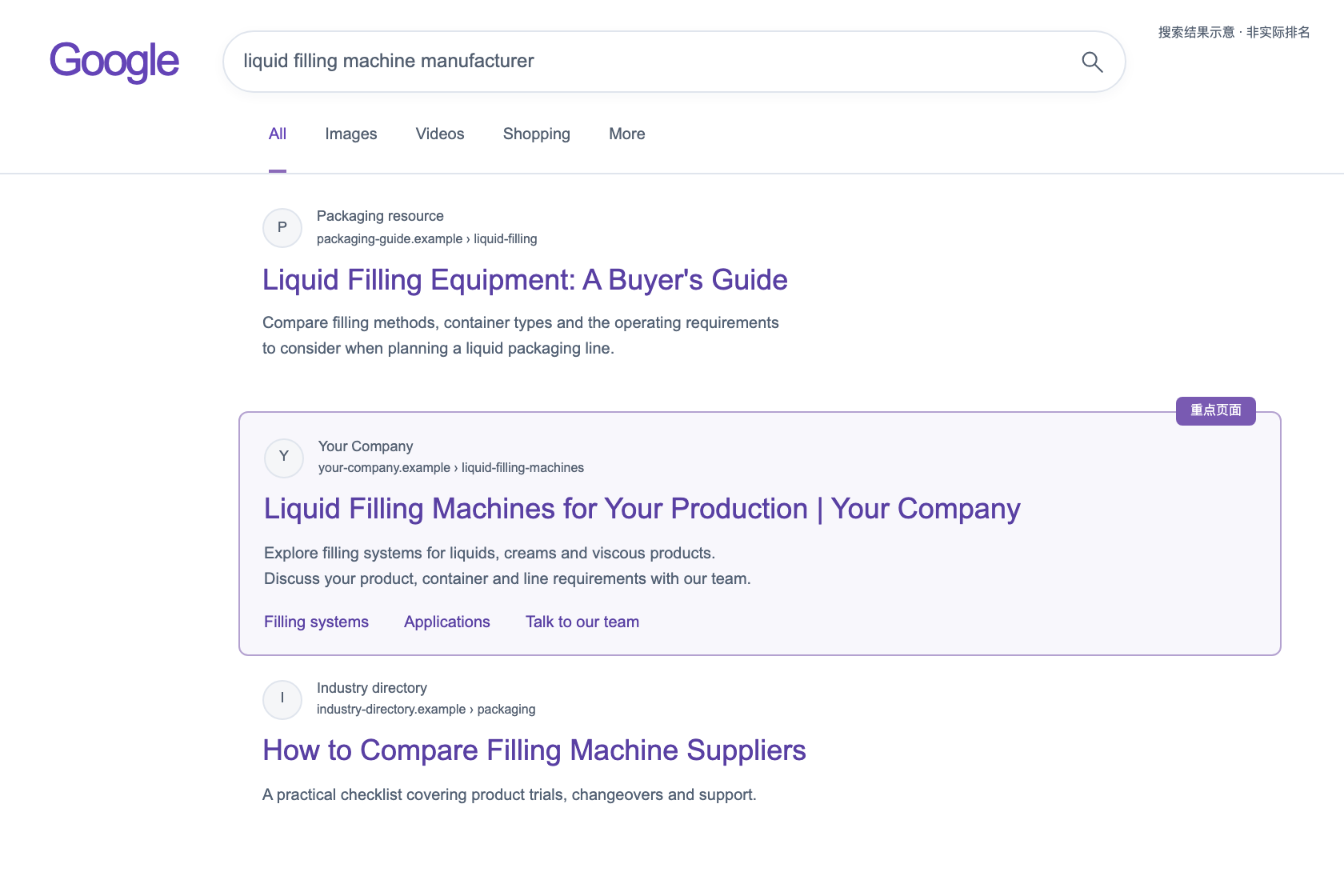Click the snippet 'A practical checklist covering product trials'

[x=510, y=794]
